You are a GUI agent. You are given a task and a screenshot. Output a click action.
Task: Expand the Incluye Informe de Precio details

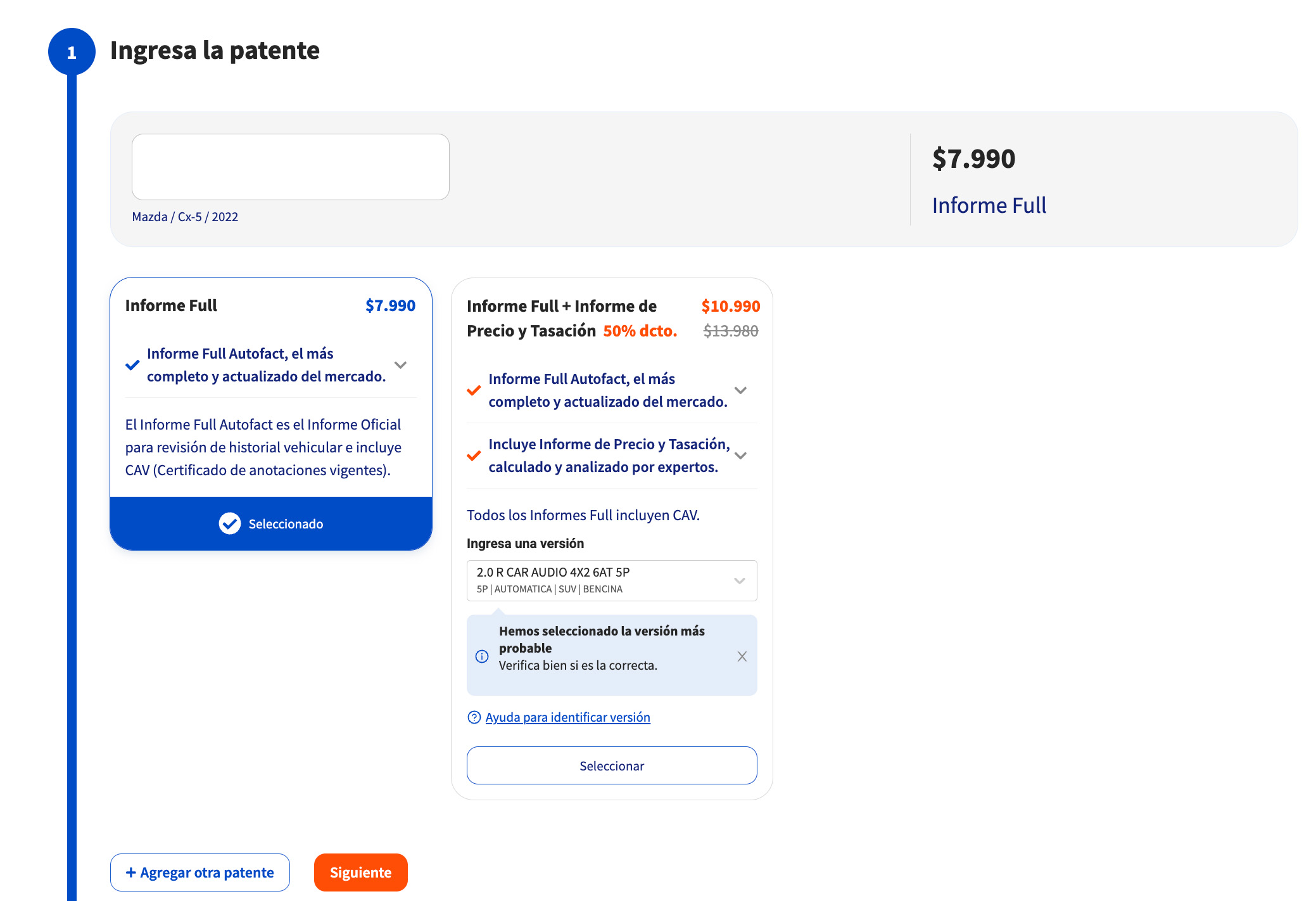pos(741,456)
